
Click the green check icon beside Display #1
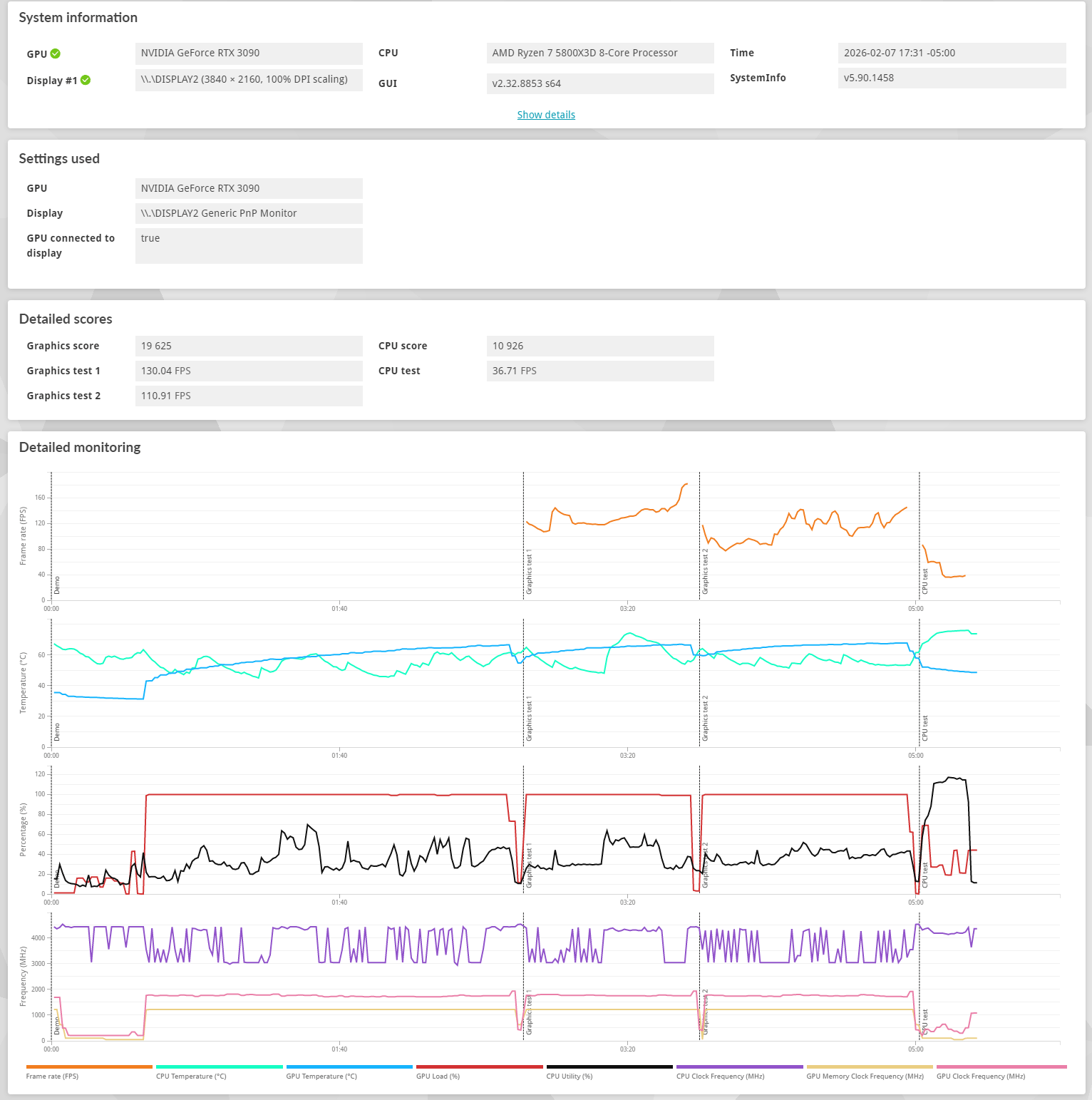pos(86,80)
